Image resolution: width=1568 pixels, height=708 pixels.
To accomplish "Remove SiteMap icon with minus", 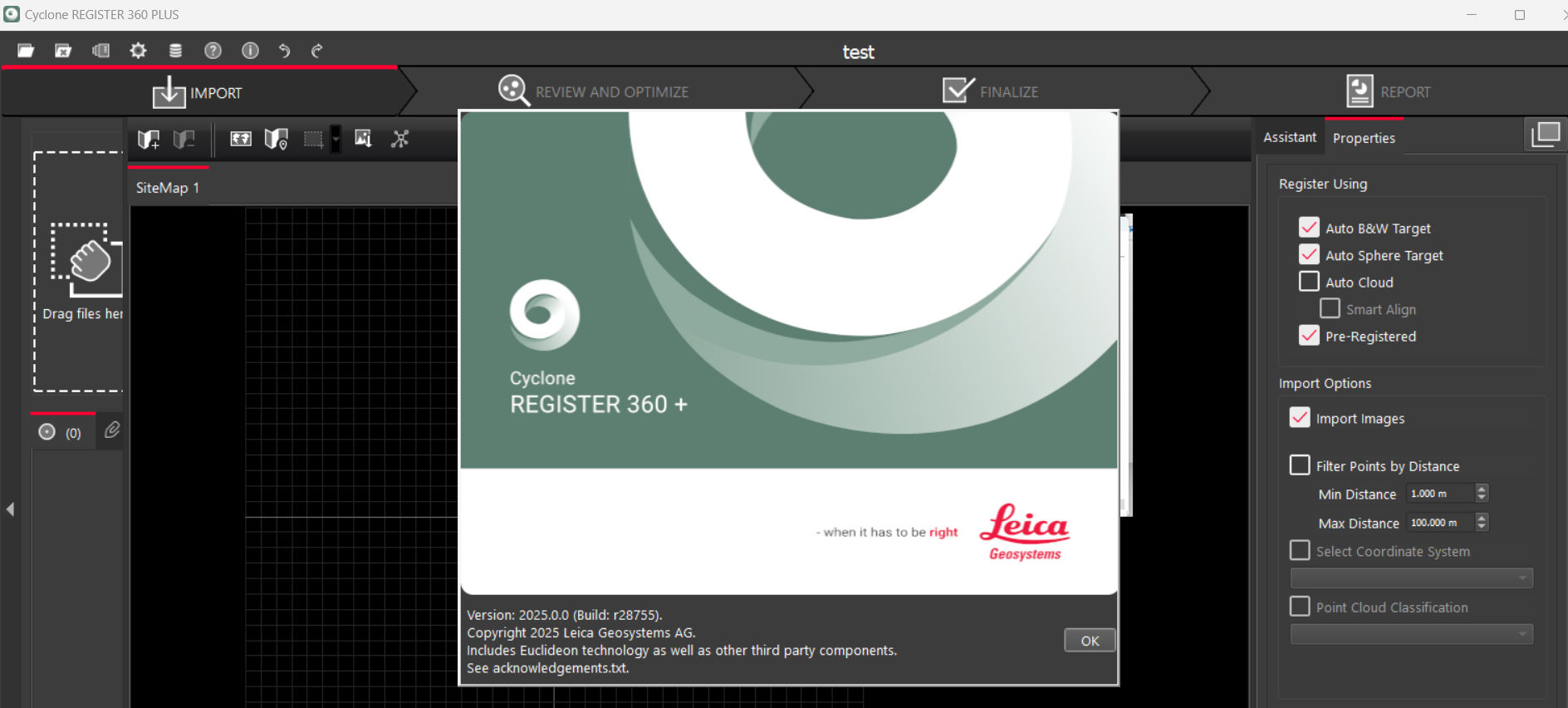I will (184, 140).
